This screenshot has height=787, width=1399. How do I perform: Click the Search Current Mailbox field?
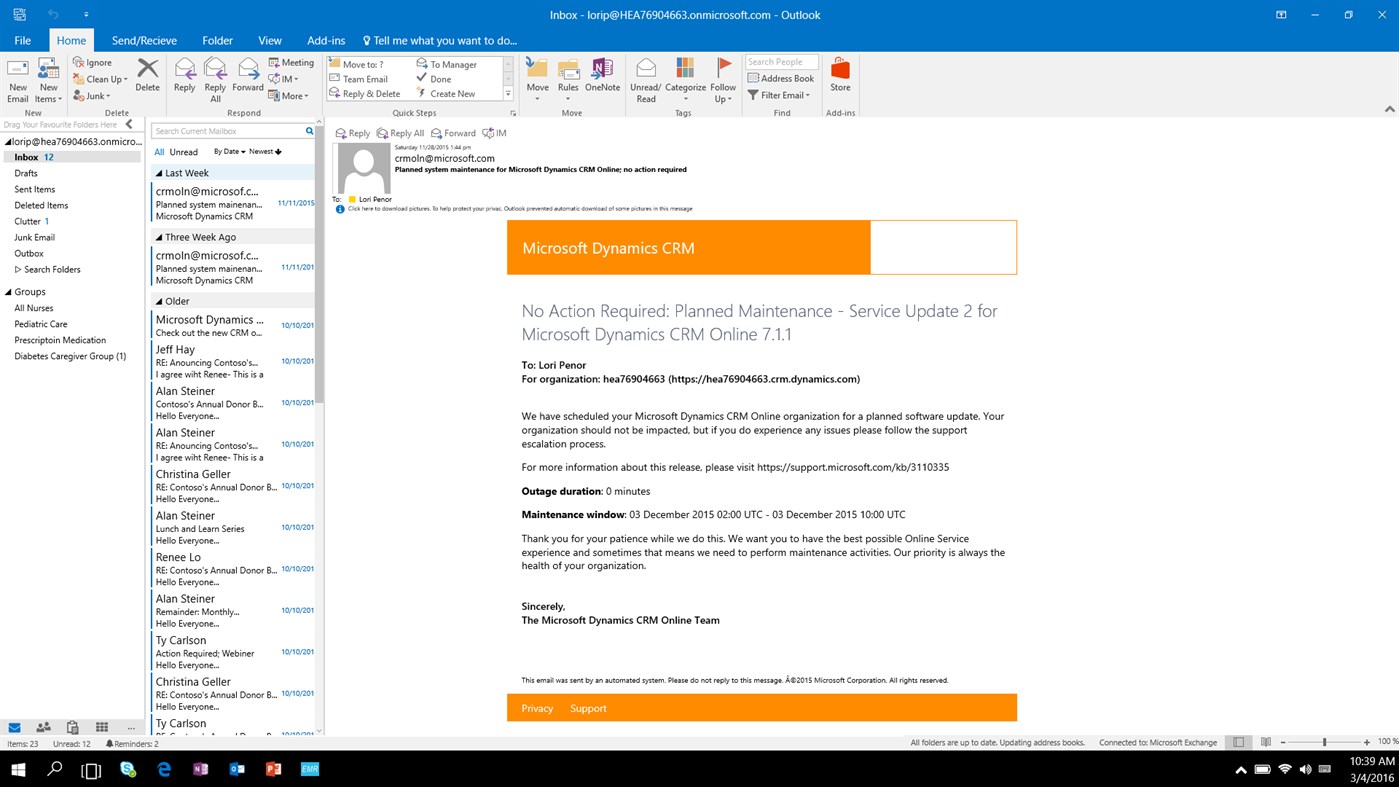pos(227,131)
